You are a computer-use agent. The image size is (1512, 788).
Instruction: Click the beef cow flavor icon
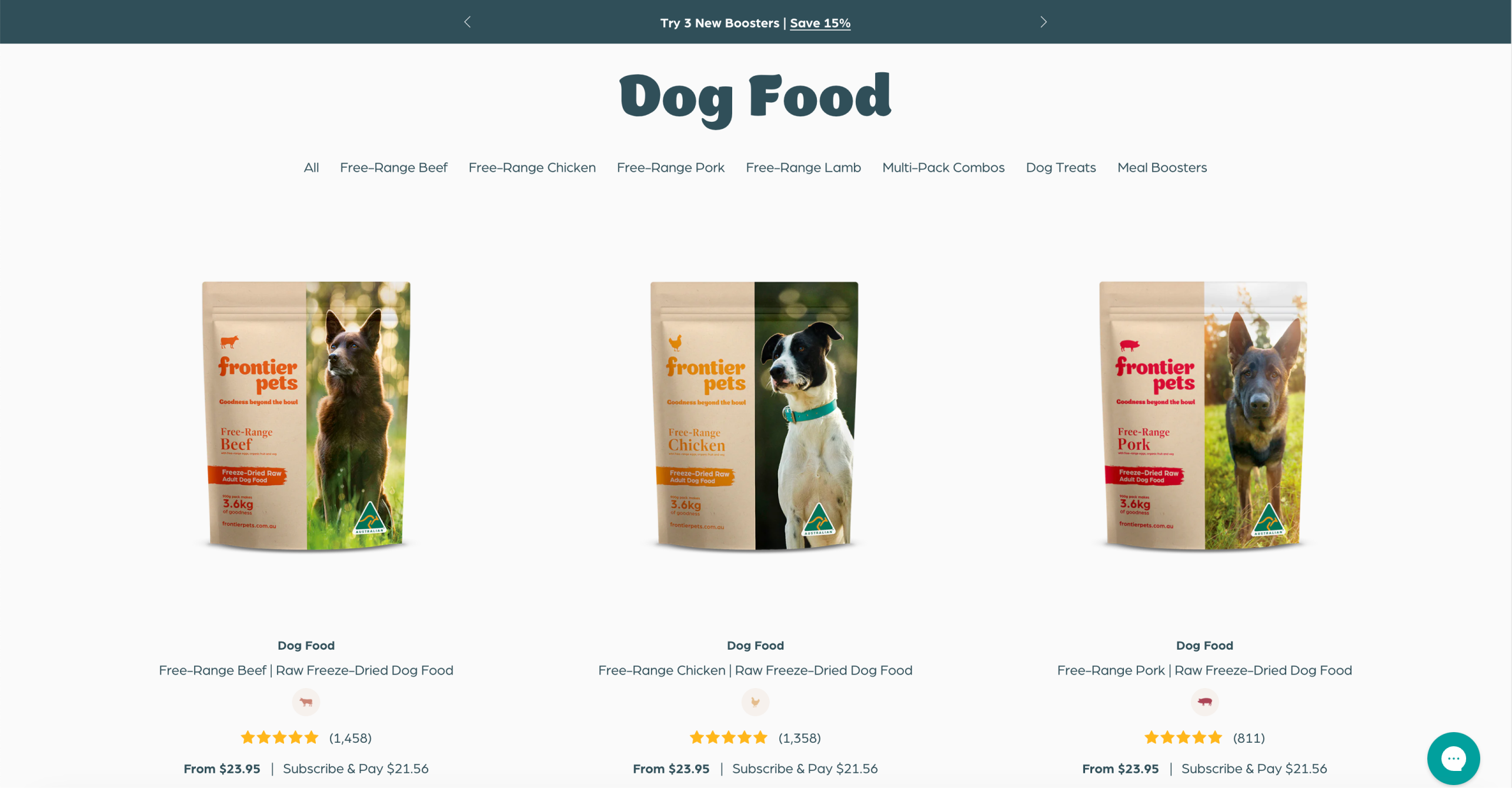[x=306, y=702]
